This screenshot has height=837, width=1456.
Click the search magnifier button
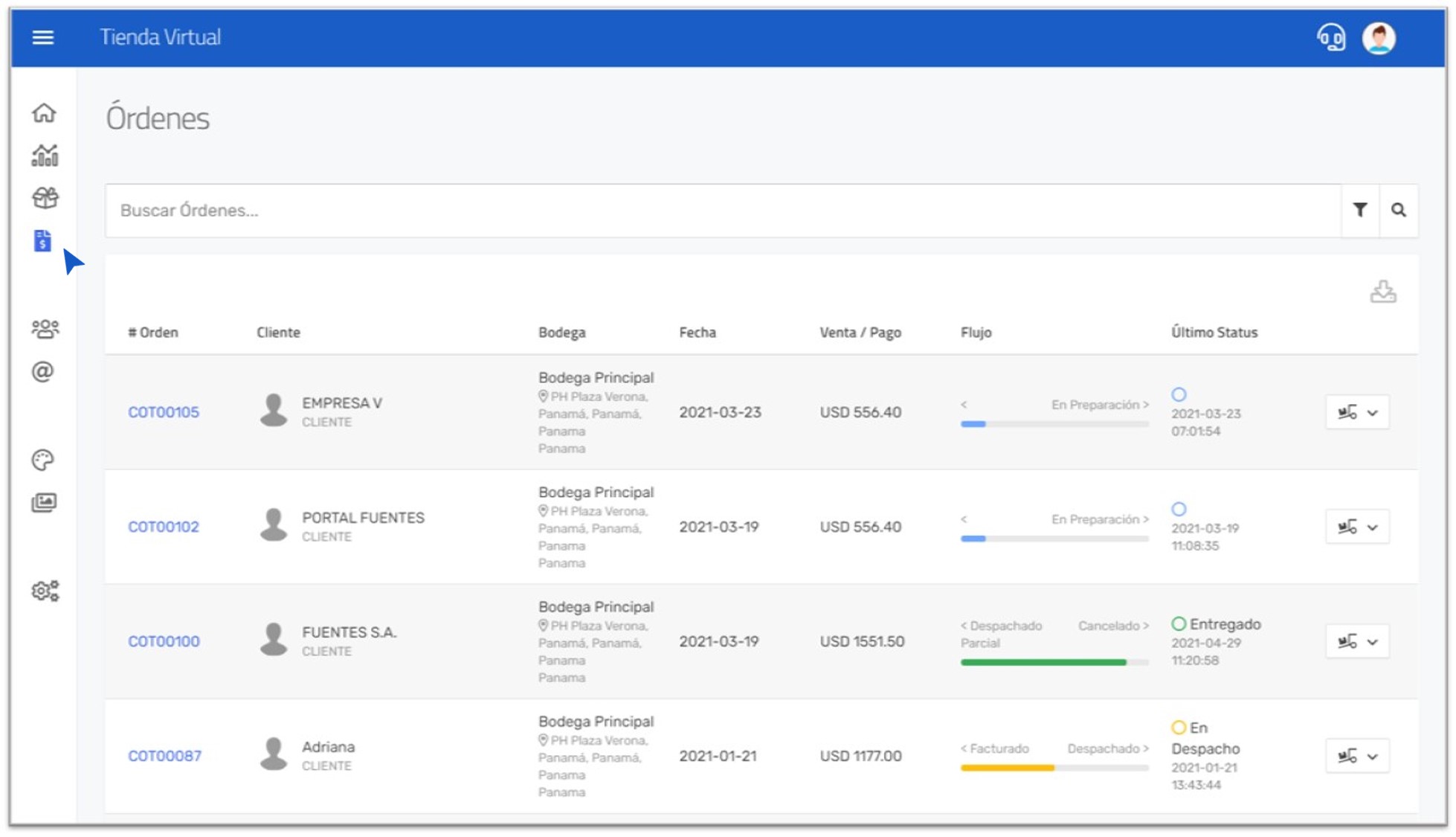(x=1399, y=211)
